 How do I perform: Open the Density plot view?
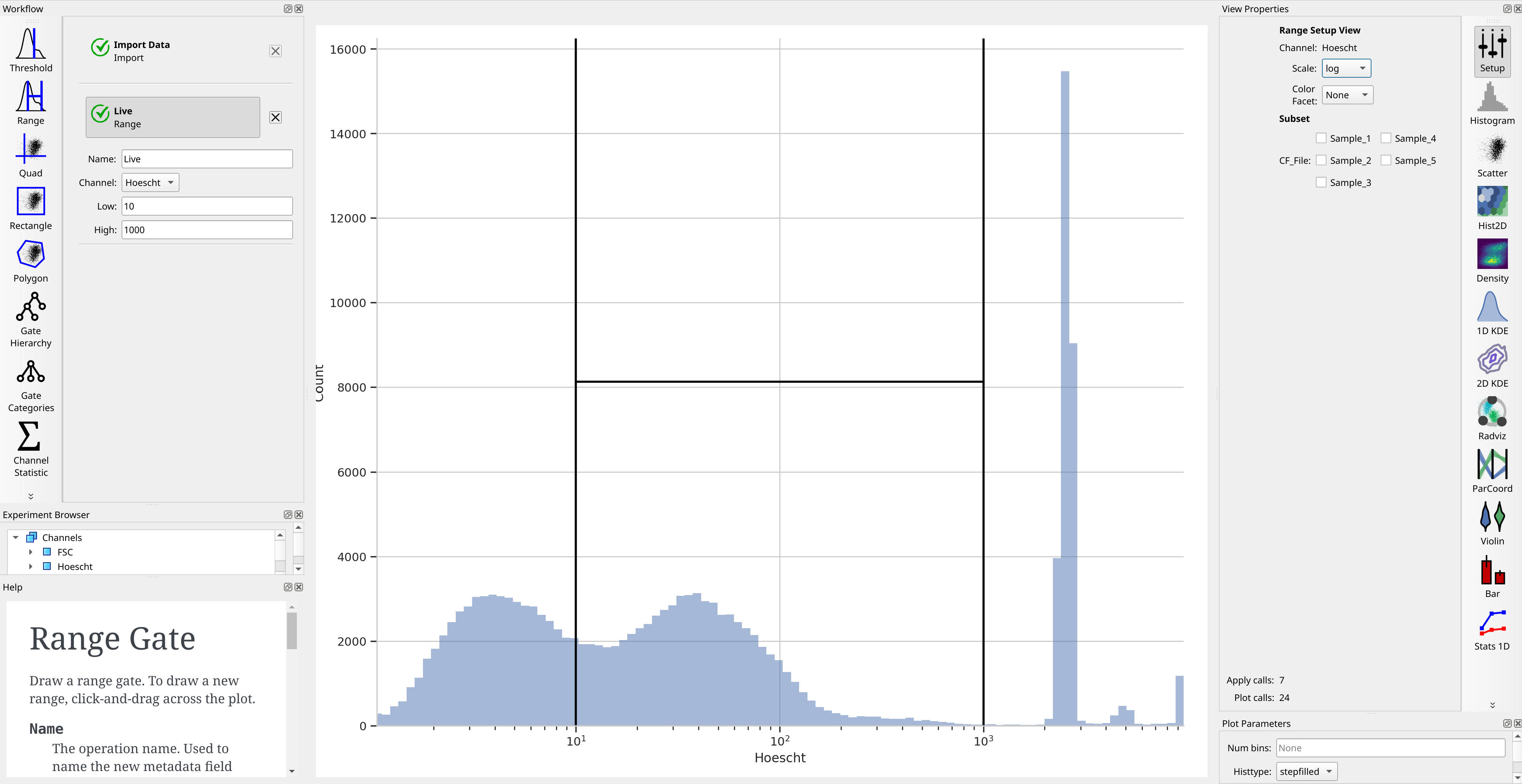1492,261
